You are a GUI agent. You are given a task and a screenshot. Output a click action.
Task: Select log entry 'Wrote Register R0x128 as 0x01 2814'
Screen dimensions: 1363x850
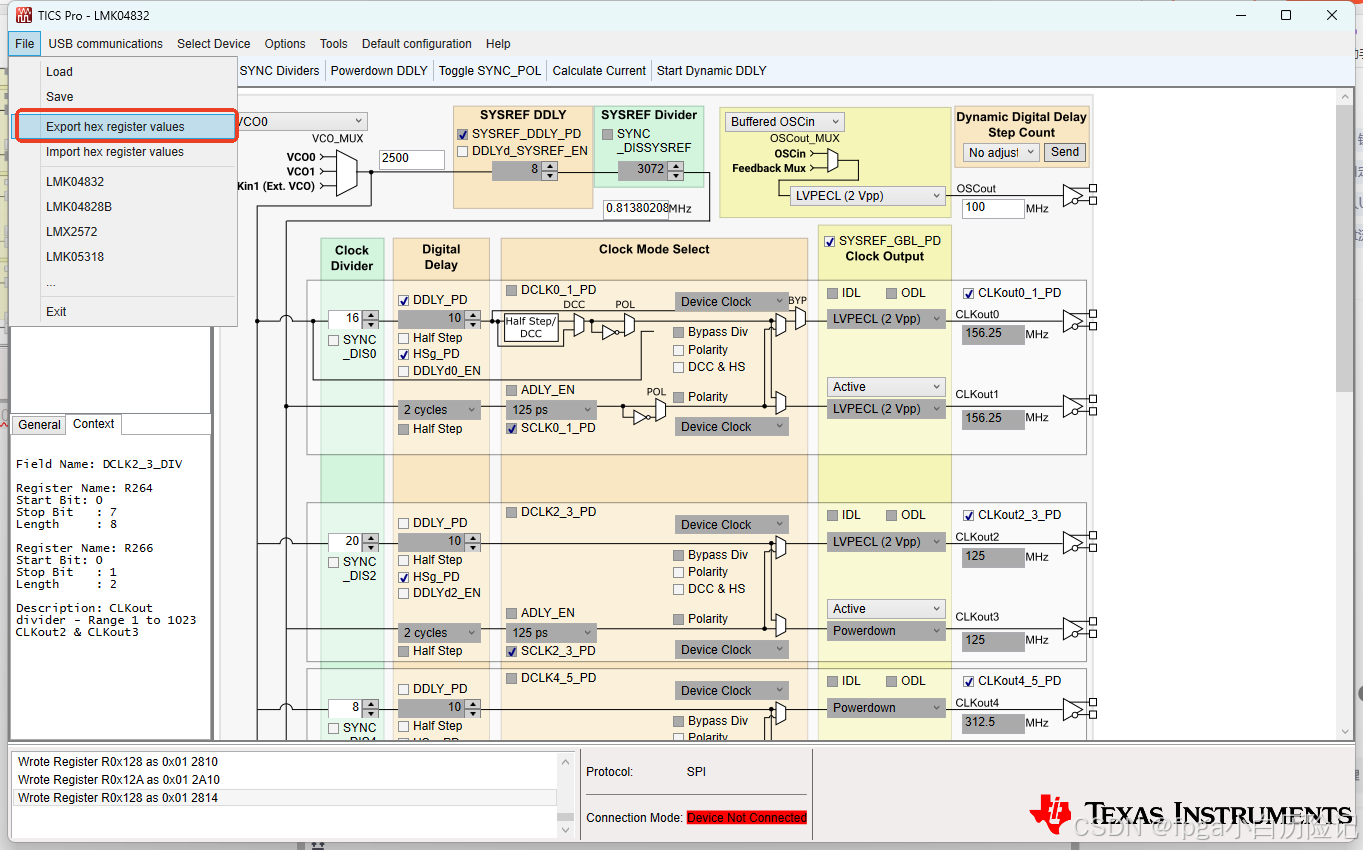coord(284,798)
